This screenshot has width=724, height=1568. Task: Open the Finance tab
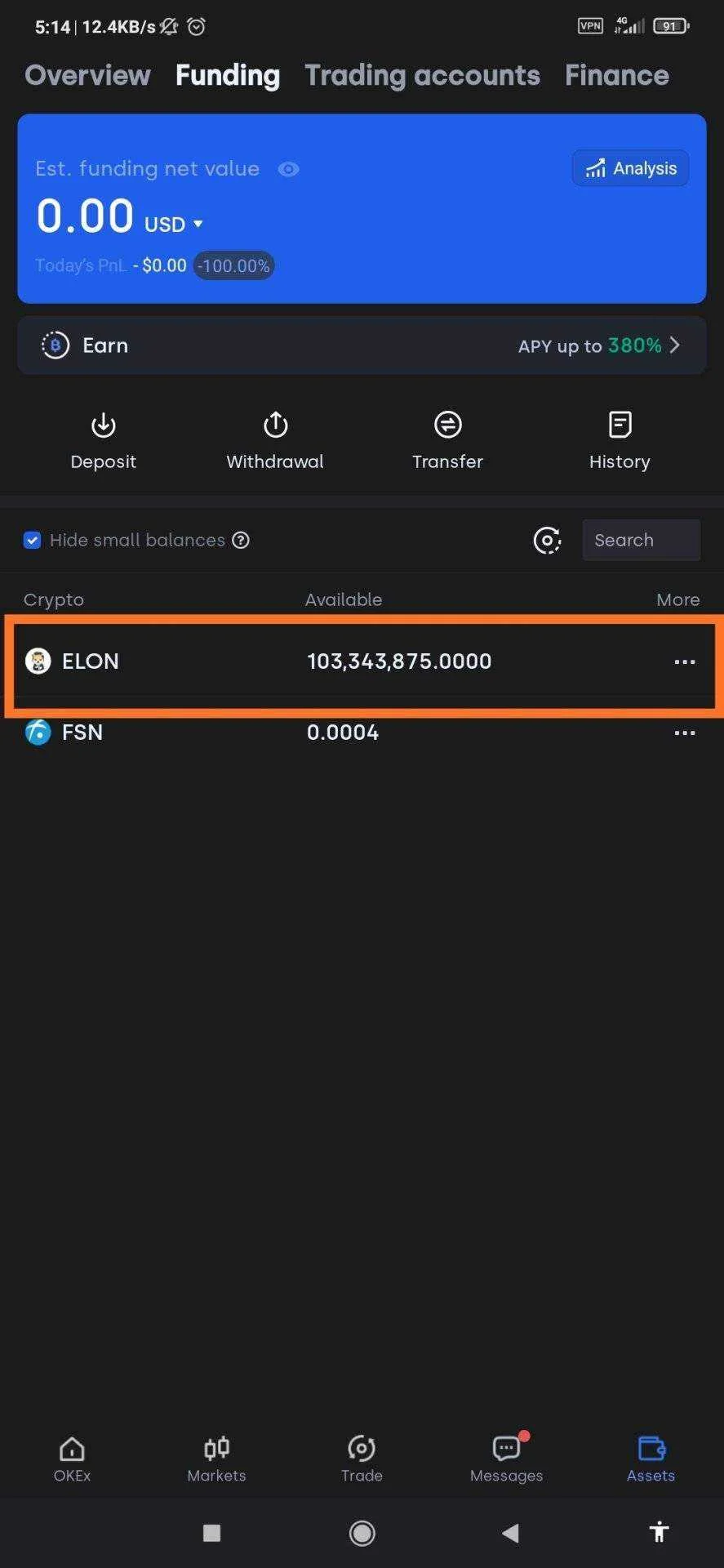pyautogui.click(x=617, y=75)
